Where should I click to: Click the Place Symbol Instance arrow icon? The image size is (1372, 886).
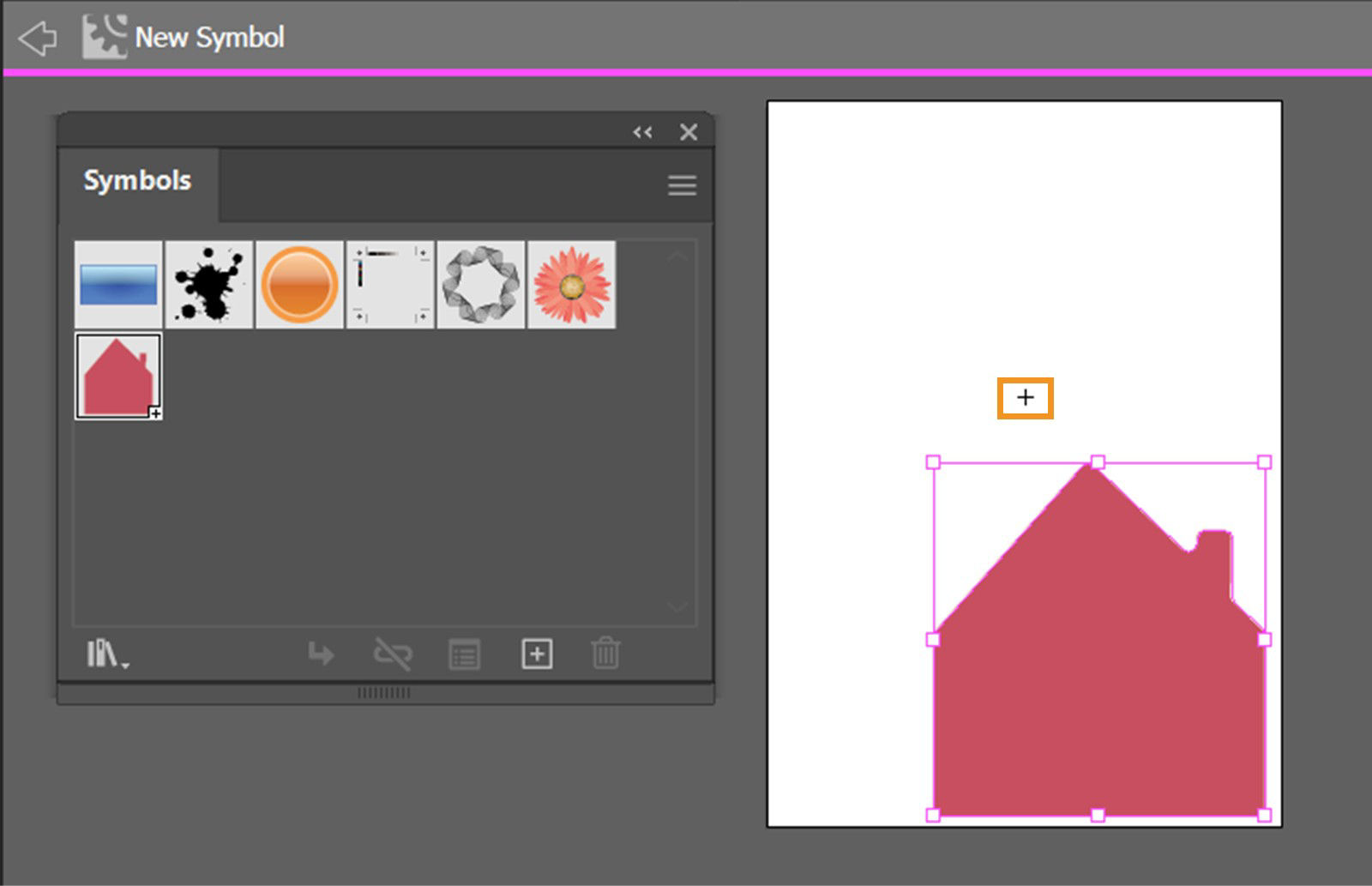tap(321, 654)
